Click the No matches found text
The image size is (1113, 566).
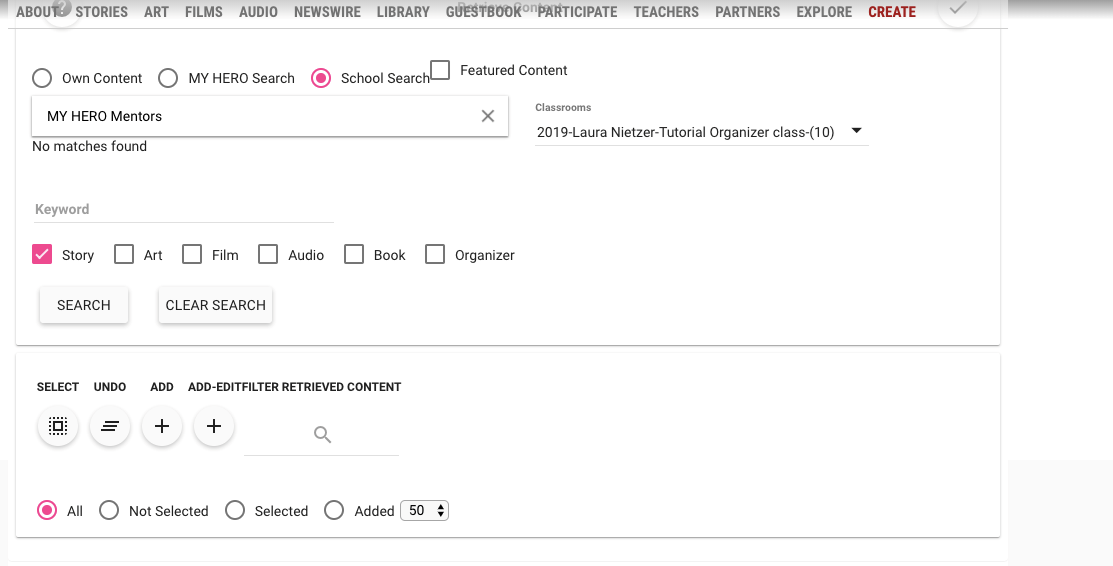[x=89, y=146]
